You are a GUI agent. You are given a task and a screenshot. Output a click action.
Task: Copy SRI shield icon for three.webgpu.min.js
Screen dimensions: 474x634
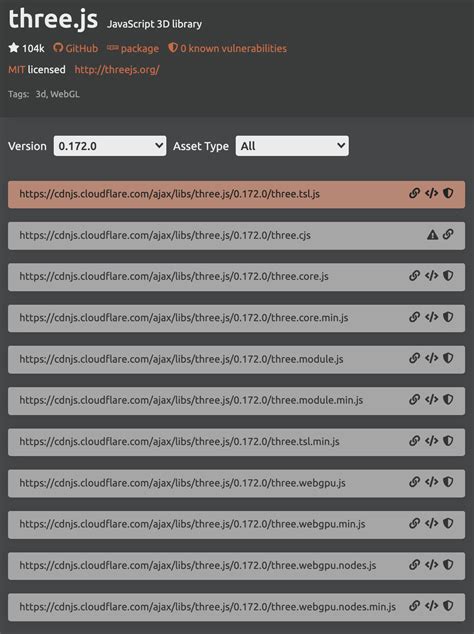[x=448, y=523]
